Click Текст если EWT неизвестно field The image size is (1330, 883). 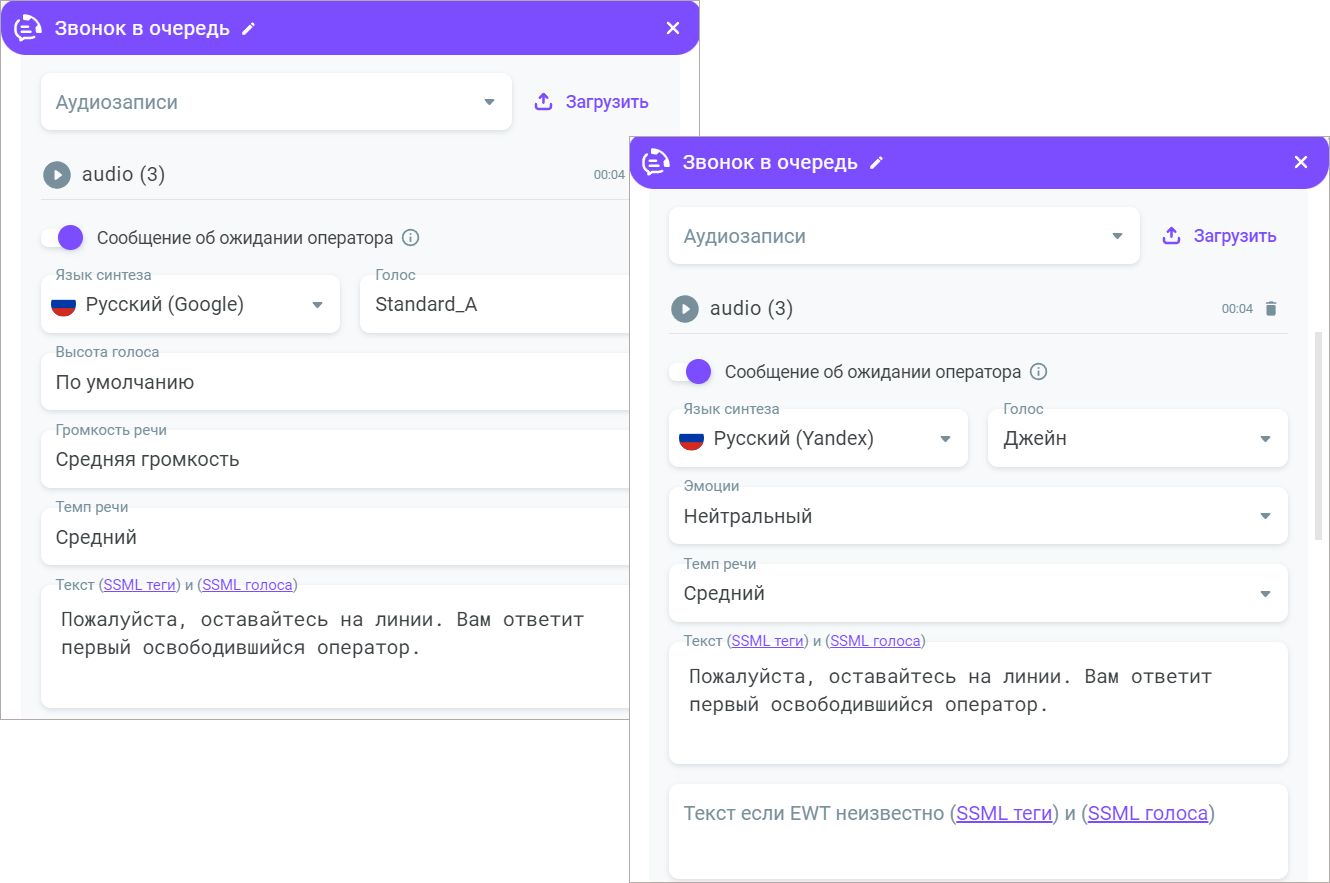coord(978,832)
